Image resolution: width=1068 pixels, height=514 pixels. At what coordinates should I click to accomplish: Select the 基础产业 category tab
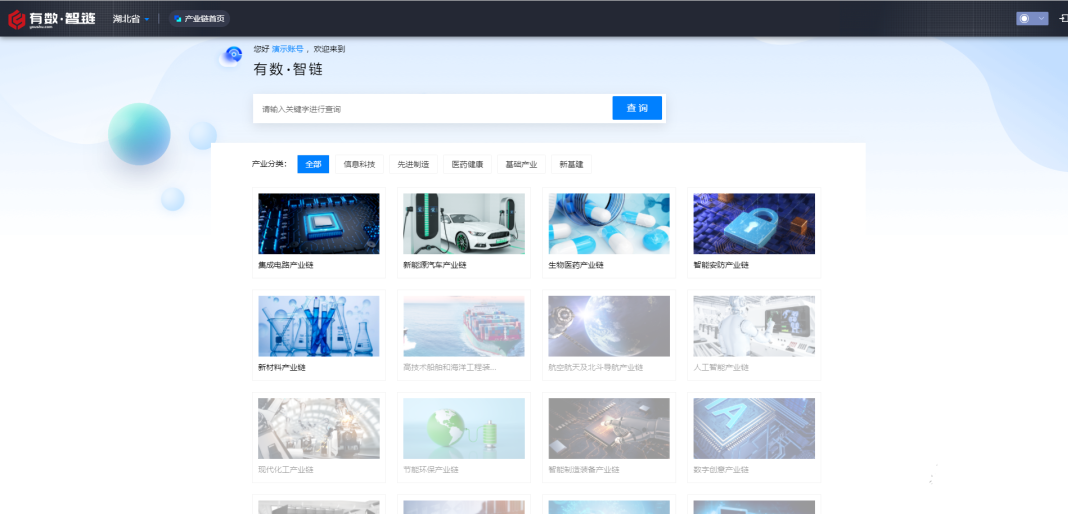(521, 164)
